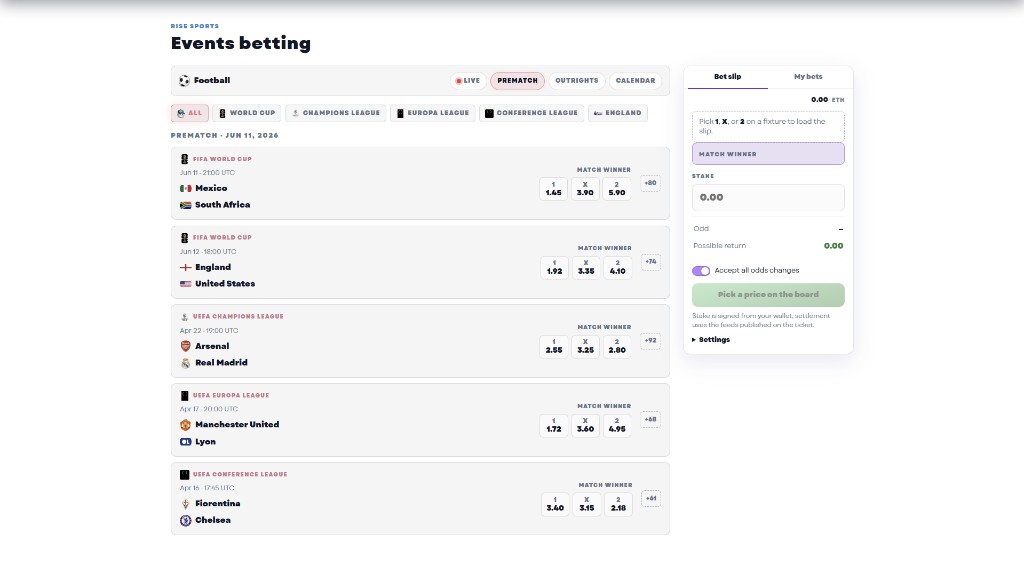Switch to the My bets tab
This screenshot has width=1024, height=565.
[808, 77]
